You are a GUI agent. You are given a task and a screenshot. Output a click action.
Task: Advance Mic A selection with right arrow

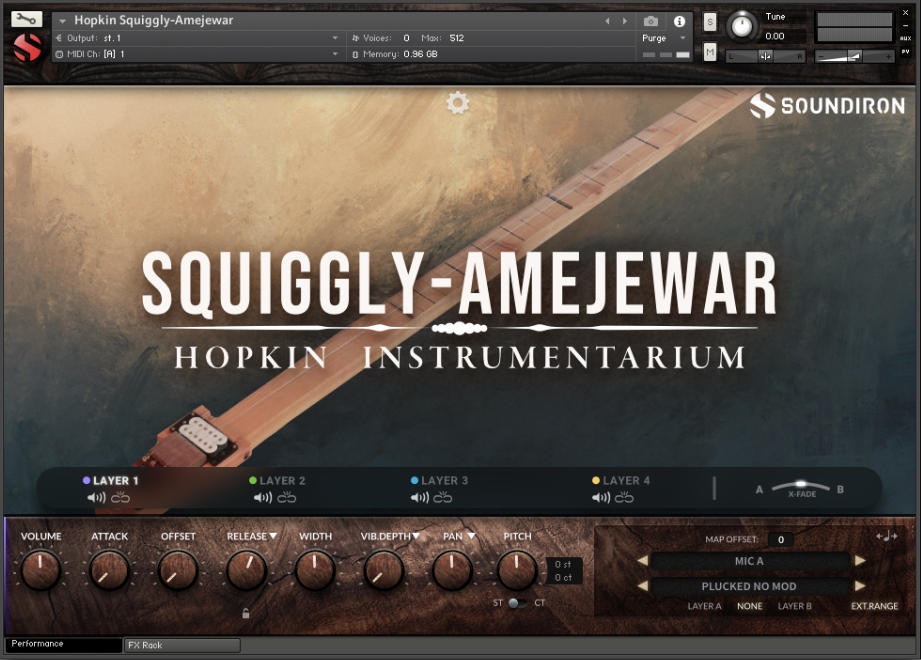point(861,561)
